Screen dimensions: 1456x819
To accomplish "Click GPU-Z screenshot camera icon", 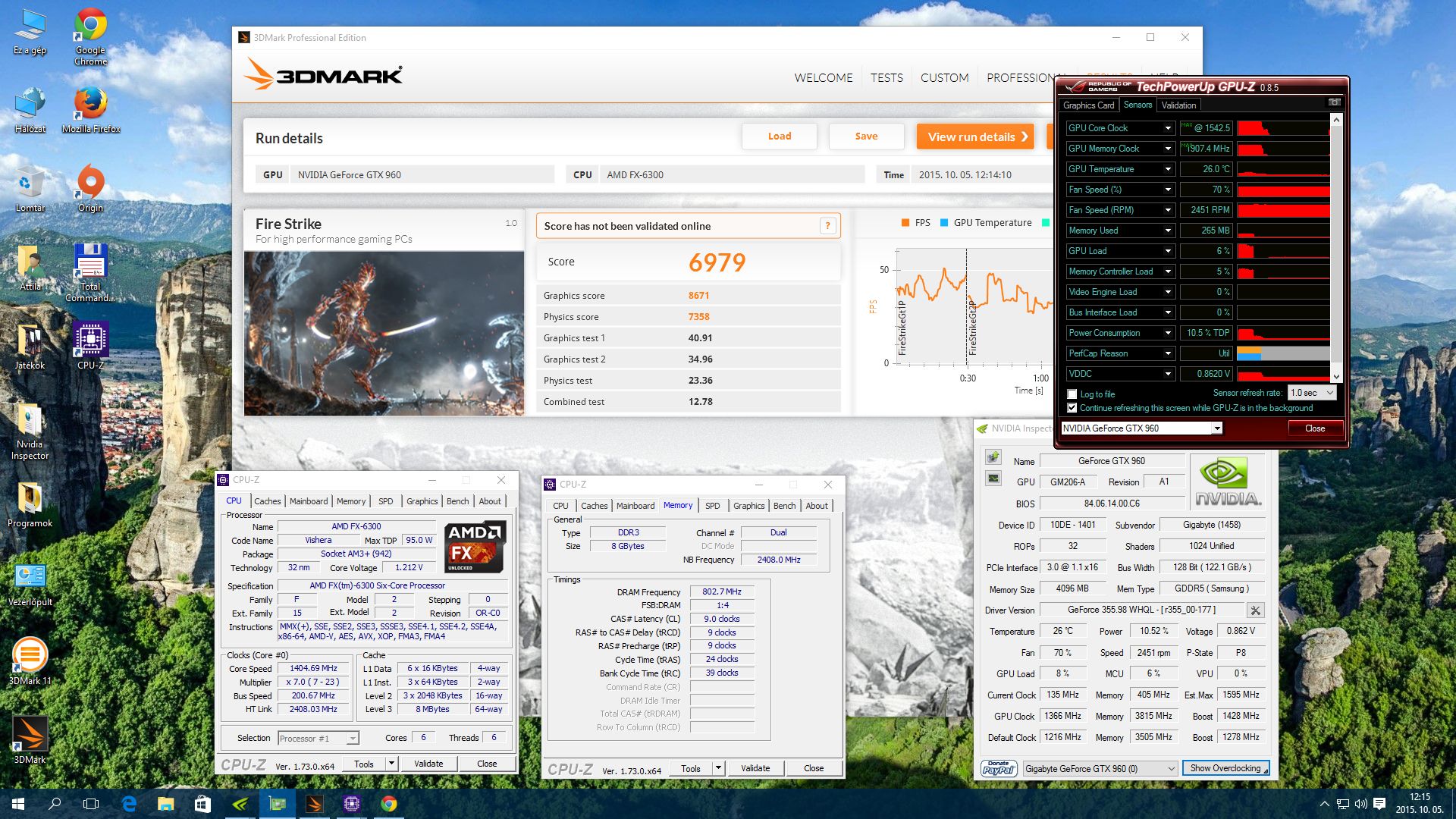I will coord(1334,102).
